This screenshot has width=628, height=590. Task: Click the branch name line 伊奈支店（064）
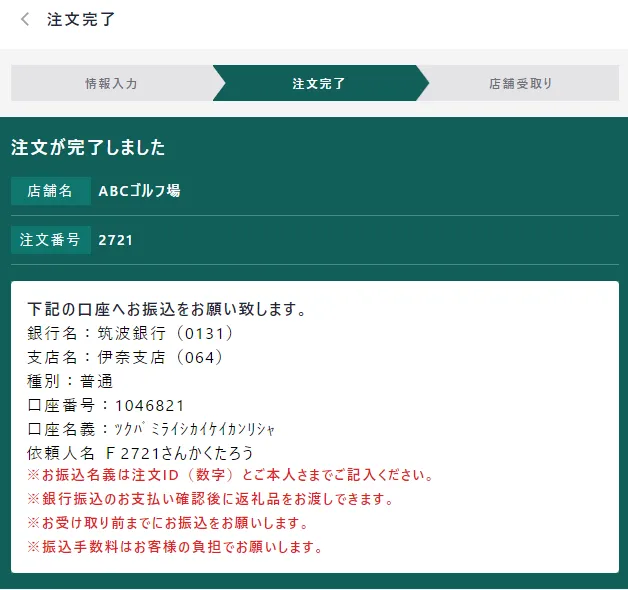(x=125, y=357)
